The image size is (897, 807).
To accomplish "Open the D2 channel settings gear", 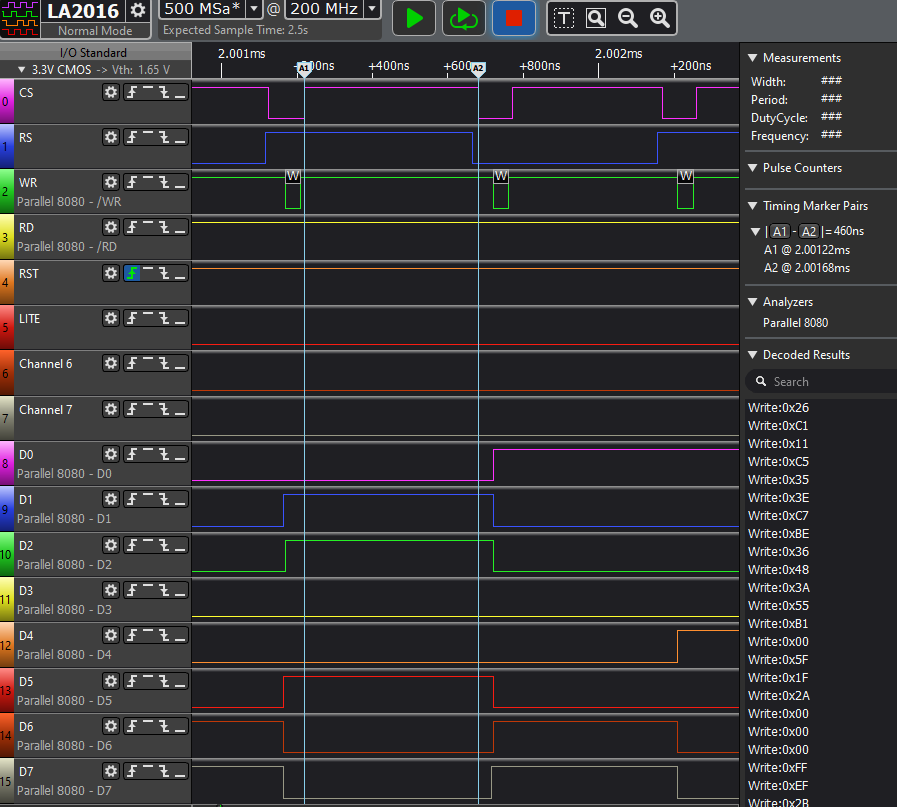I will coord(110,545).
